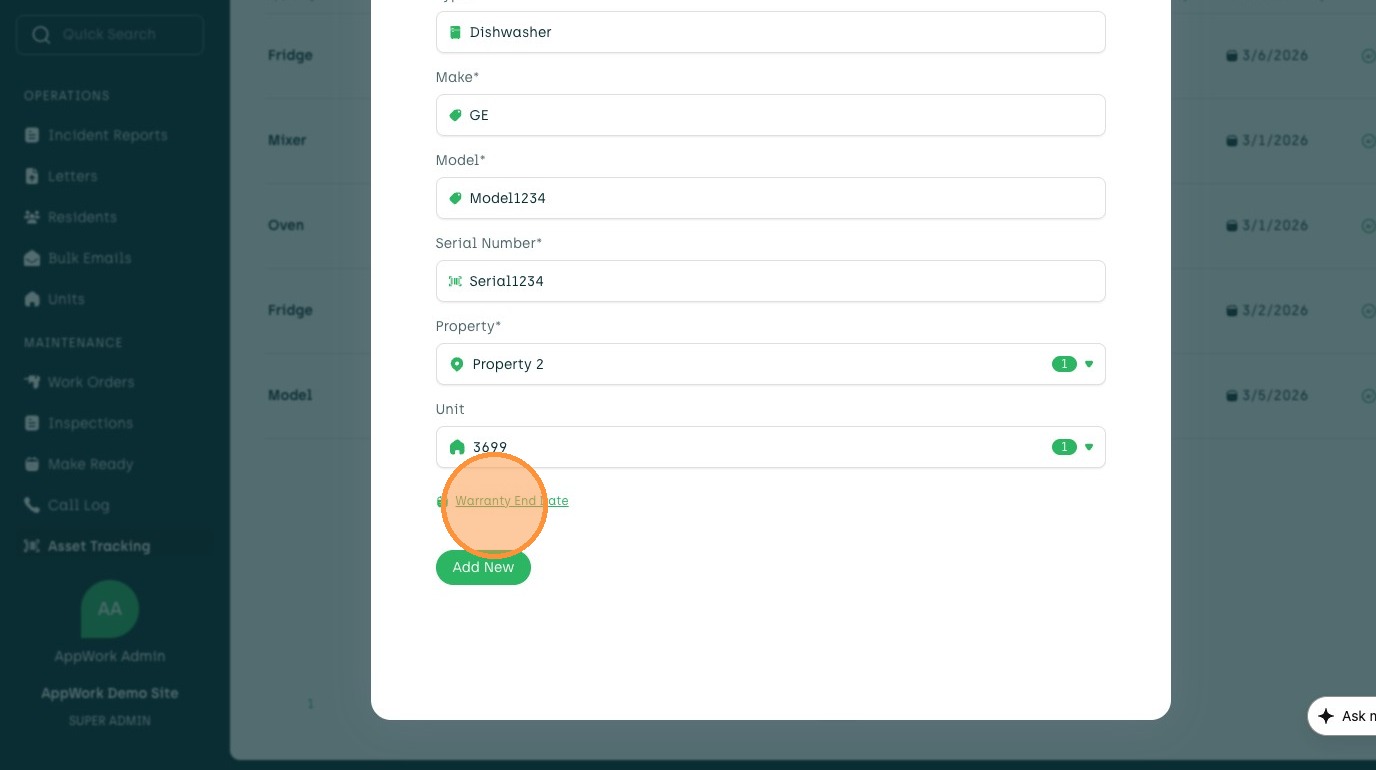Click the calendar icon beside 3/2/2026
The width and height of the screenshot is (1376, 770).
click(x=1232, y=311)
